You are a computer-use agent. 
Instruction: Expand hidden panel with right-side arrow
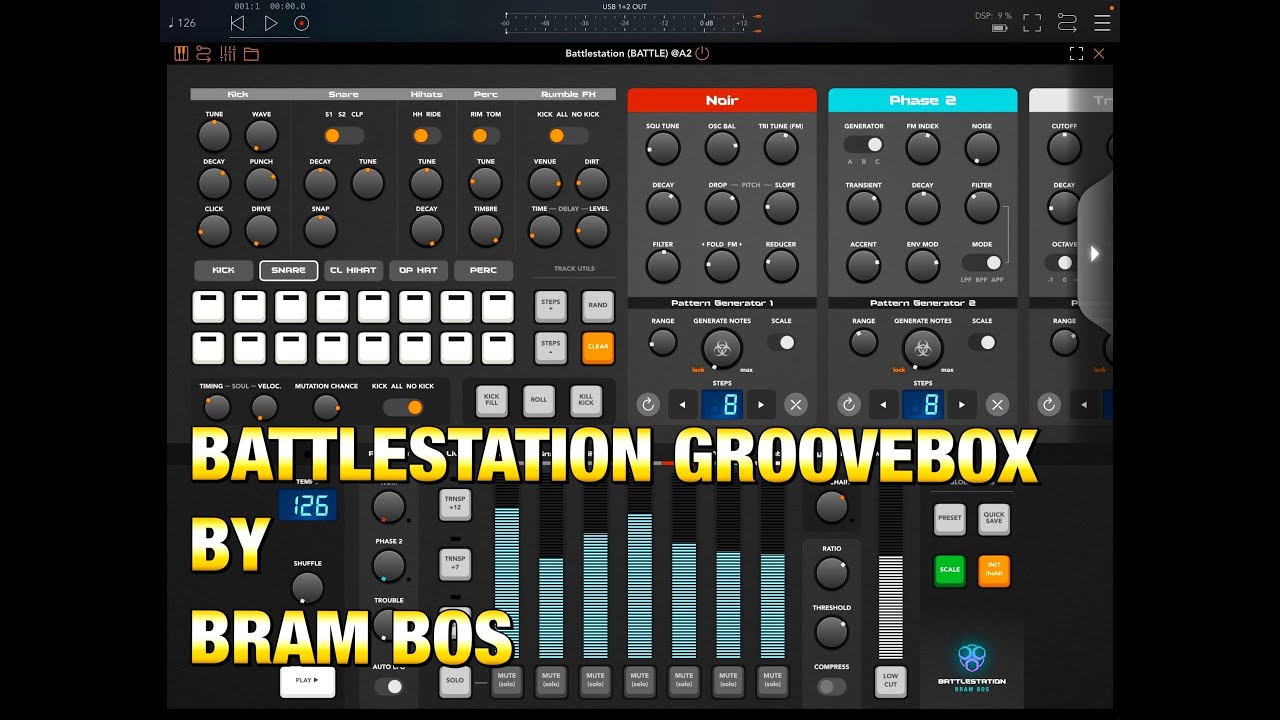click(x=1094, y=254)
